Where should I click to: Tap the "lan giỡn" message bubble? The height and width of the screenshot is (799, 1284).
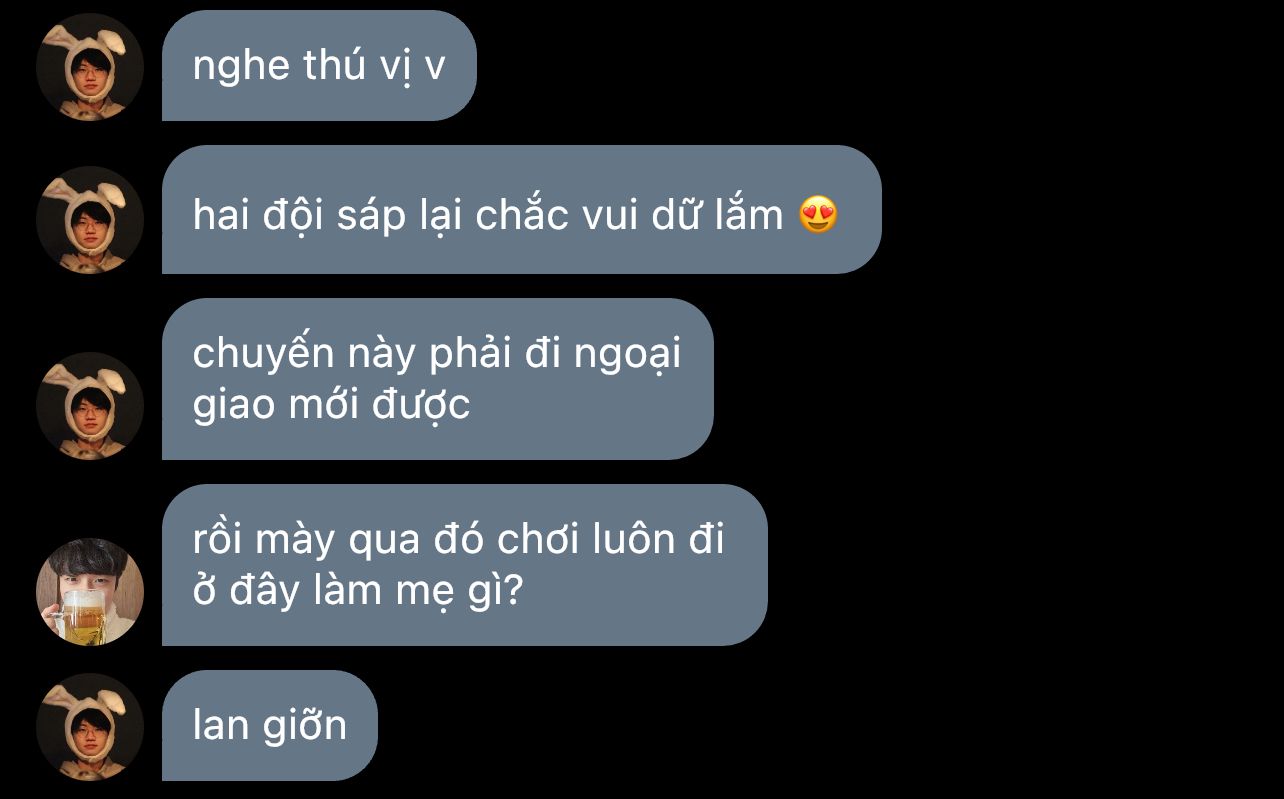coord(270,726)
